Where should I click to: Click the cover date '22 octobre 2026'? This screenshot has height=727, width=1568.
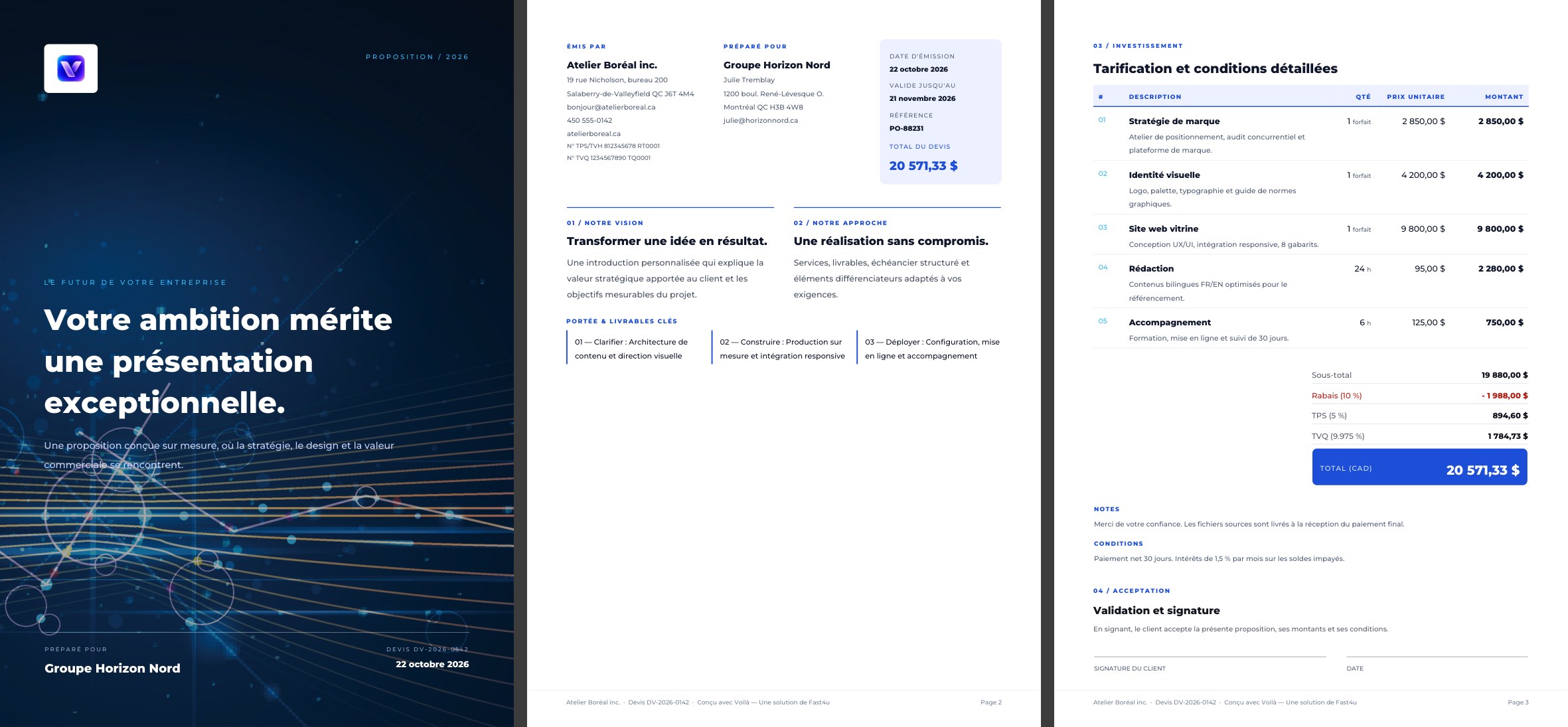pos(432,664)
